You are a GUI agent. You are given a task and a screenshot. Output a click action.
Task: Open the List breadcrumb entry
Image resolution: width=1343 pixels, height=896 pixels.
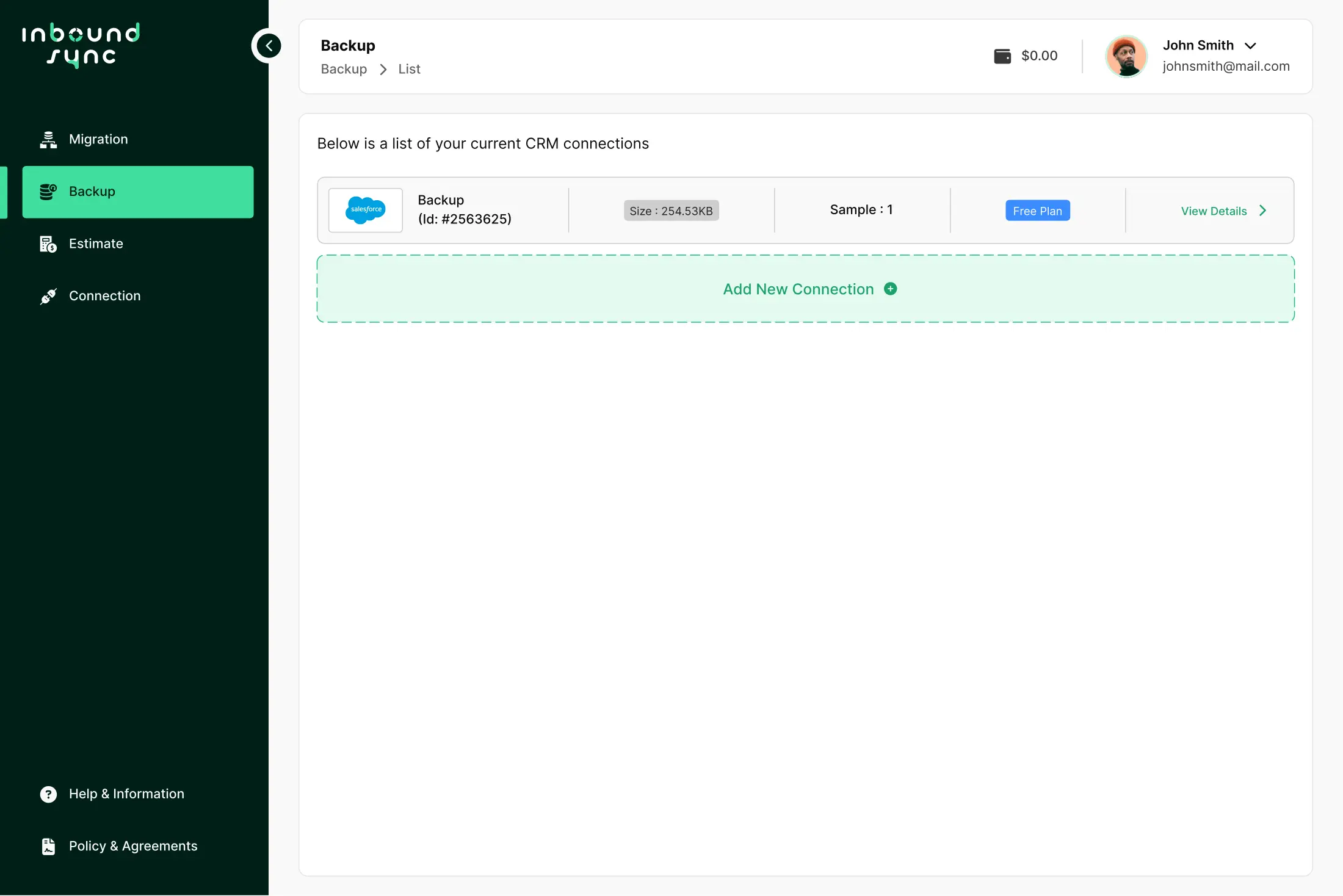pos(408,69)
